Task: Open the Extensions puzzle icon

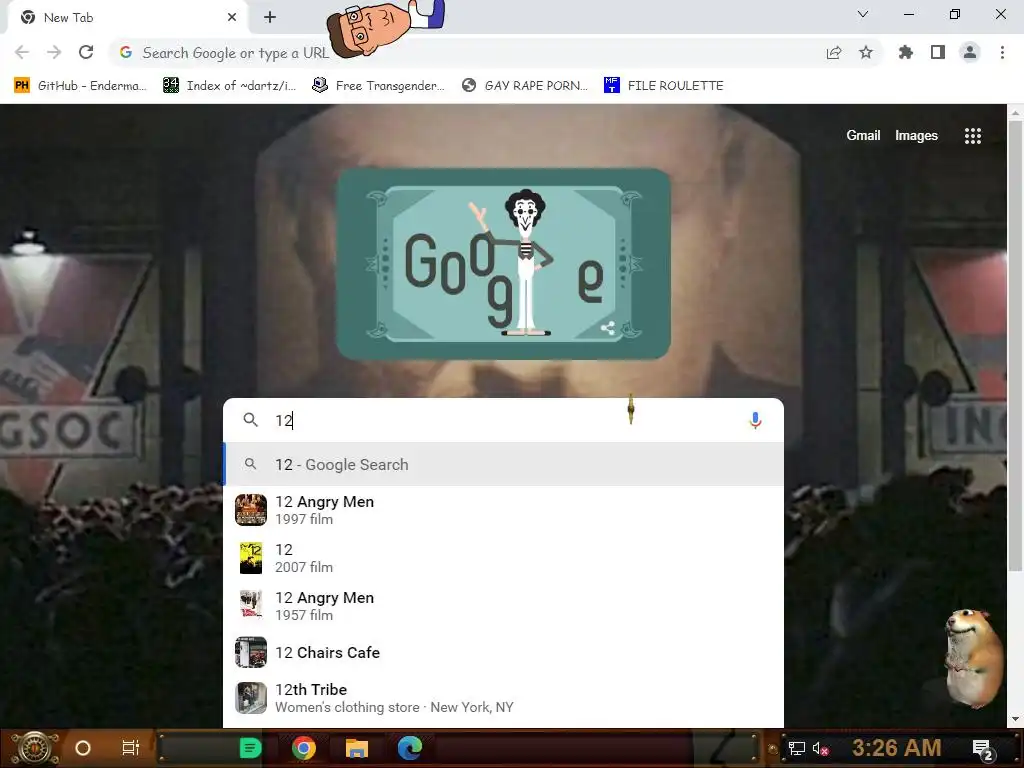Action: coord(906,52)
